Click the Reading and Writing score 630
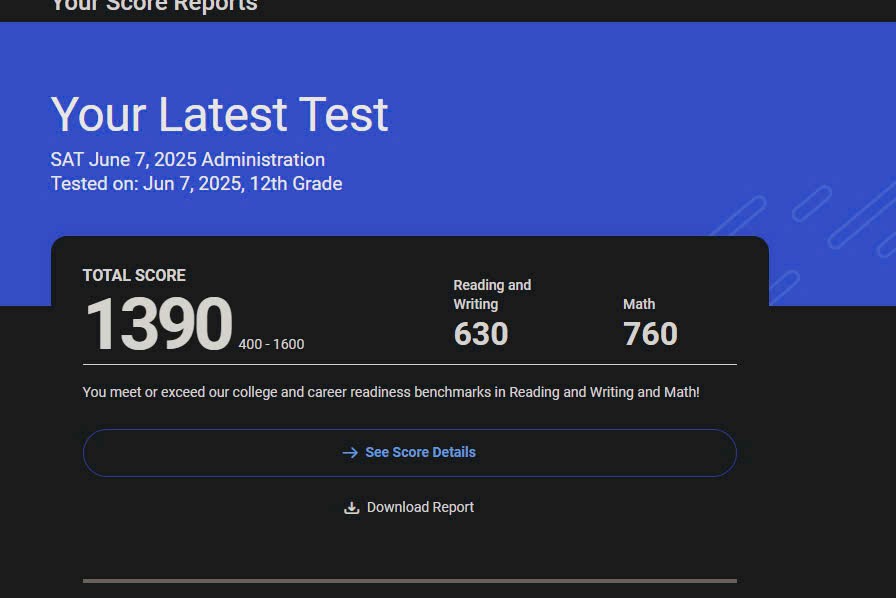Image resolution: width=896 pixels, height=598 pixels. tap(481, 334)
